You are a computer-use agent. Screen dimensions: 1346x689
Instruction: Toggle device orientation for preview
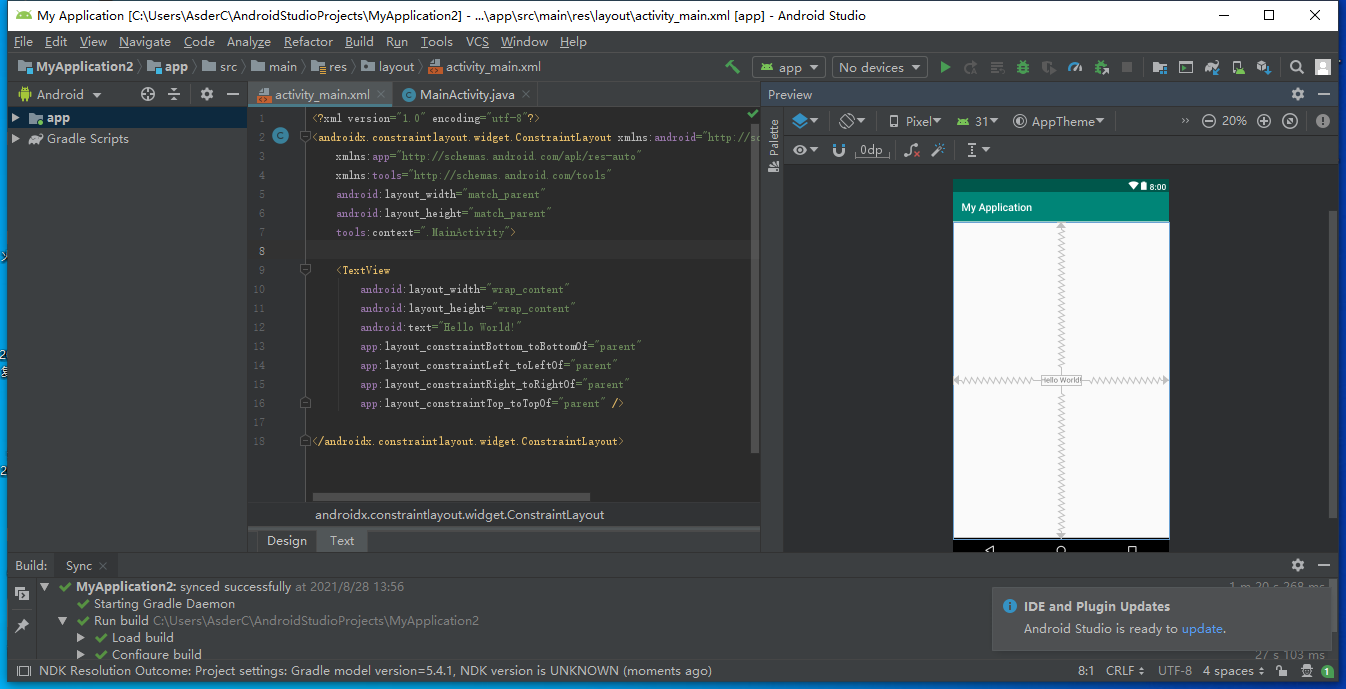[x=852, y=121]
